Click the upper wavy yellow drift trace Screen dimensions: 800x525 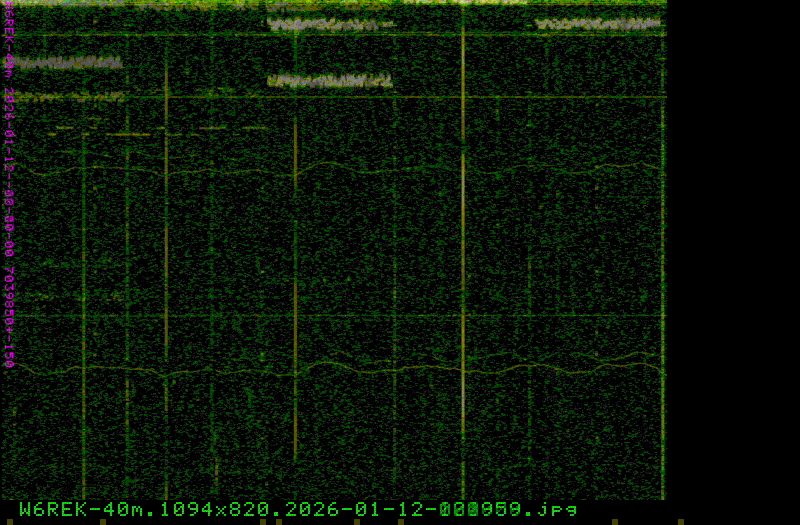[400, 168]
